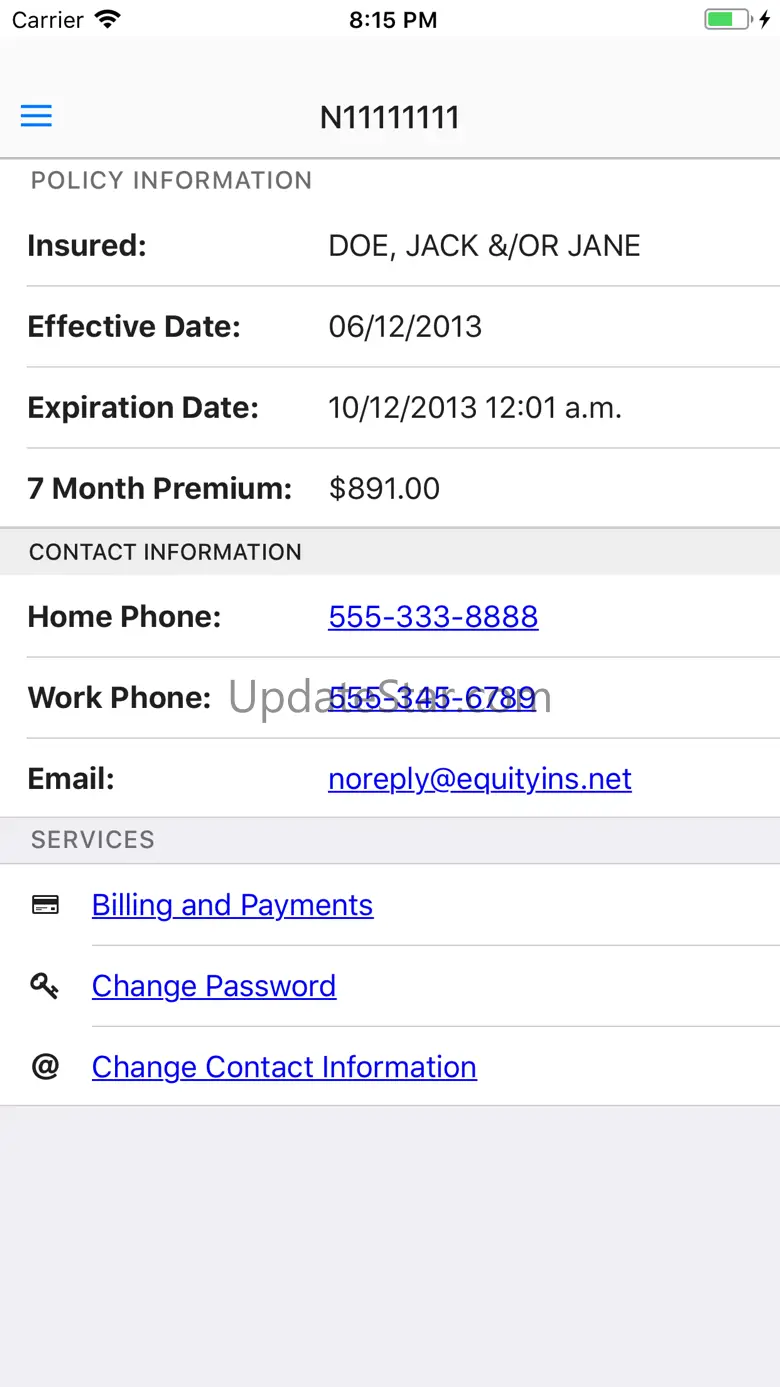Click the key password icon

tap(45, 986)
